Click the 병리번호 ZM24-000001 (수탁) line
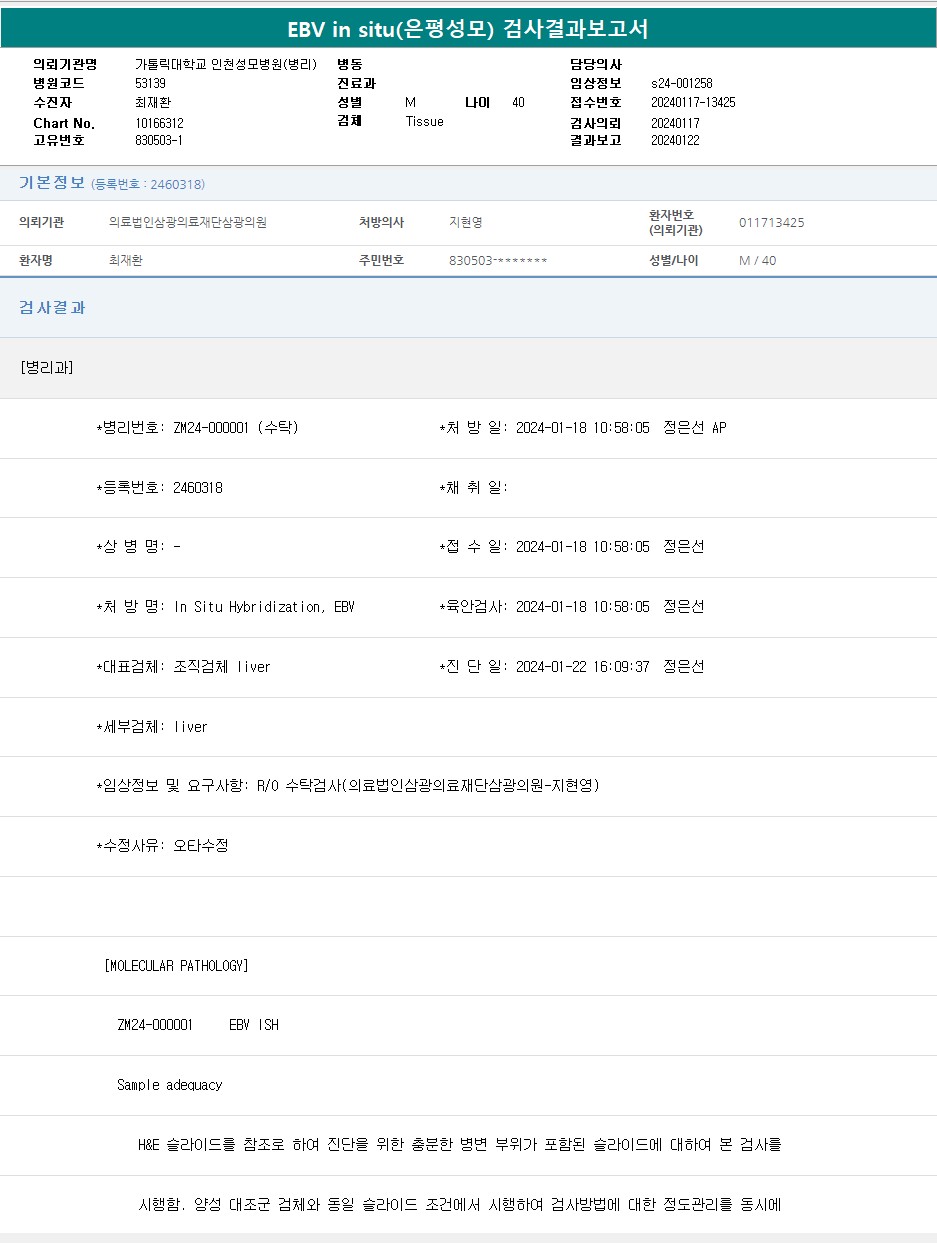The width and height of the screenshot is (937, 1243). 197,428
